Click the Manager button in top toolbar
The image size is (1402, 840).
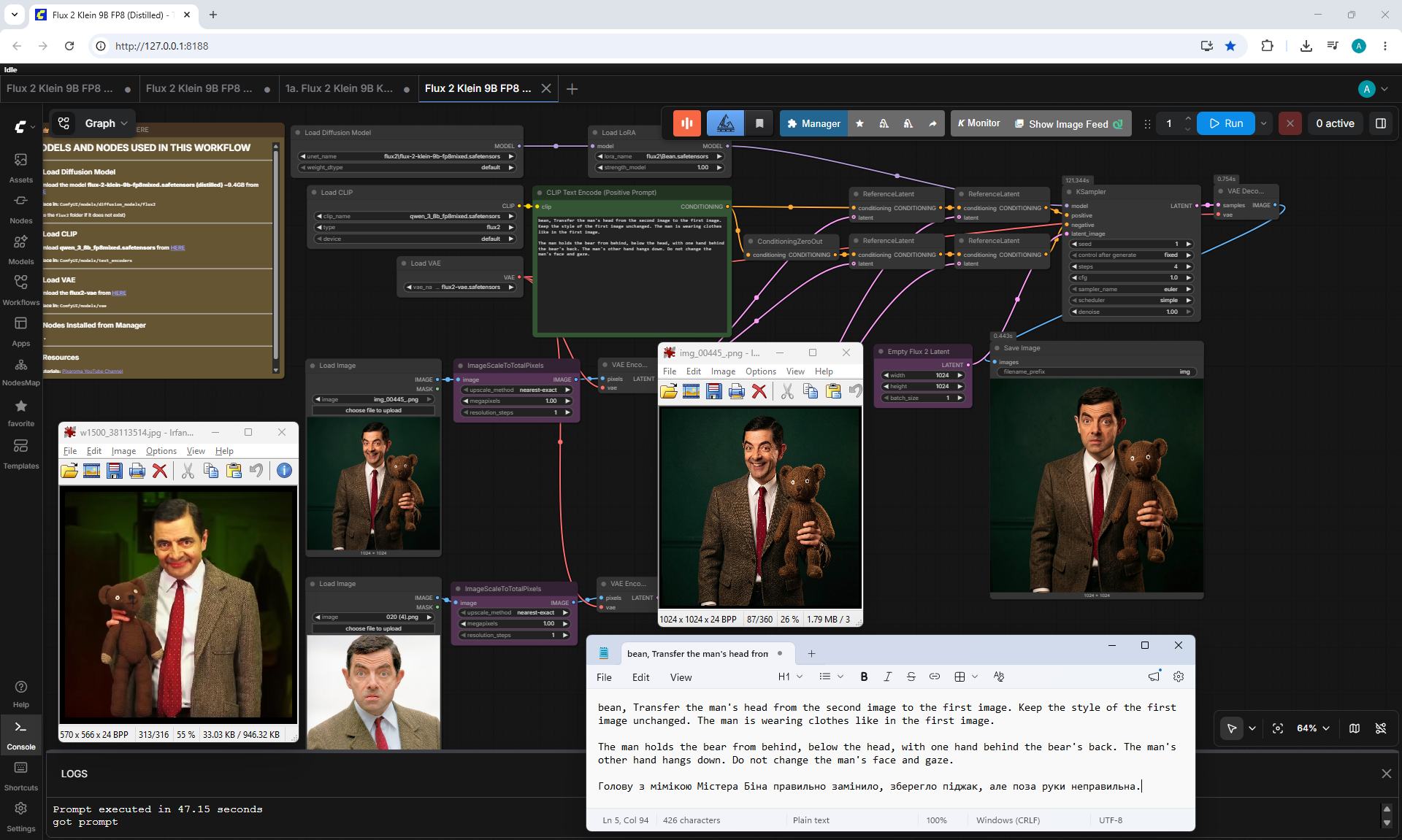pyautogui.click(x=813, y=123)
